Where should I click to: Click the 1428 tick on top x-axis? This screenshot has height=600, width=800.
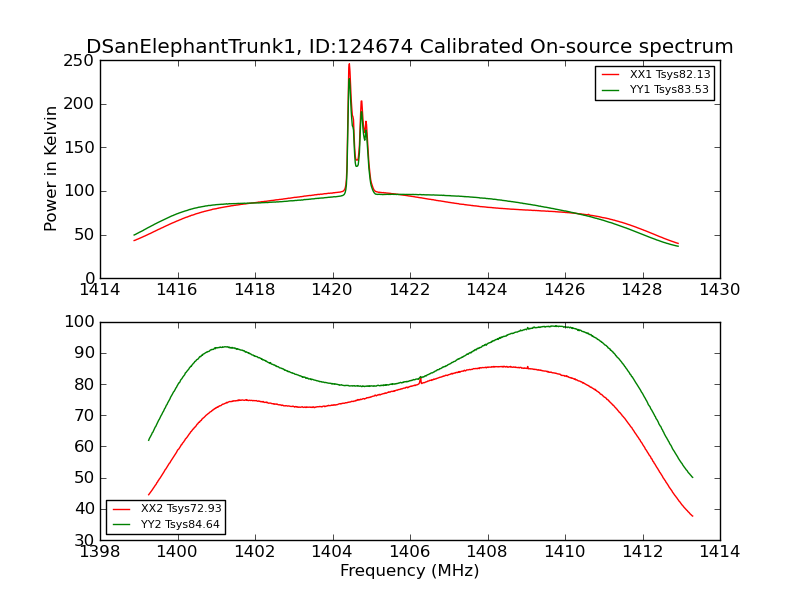[642, 290]
